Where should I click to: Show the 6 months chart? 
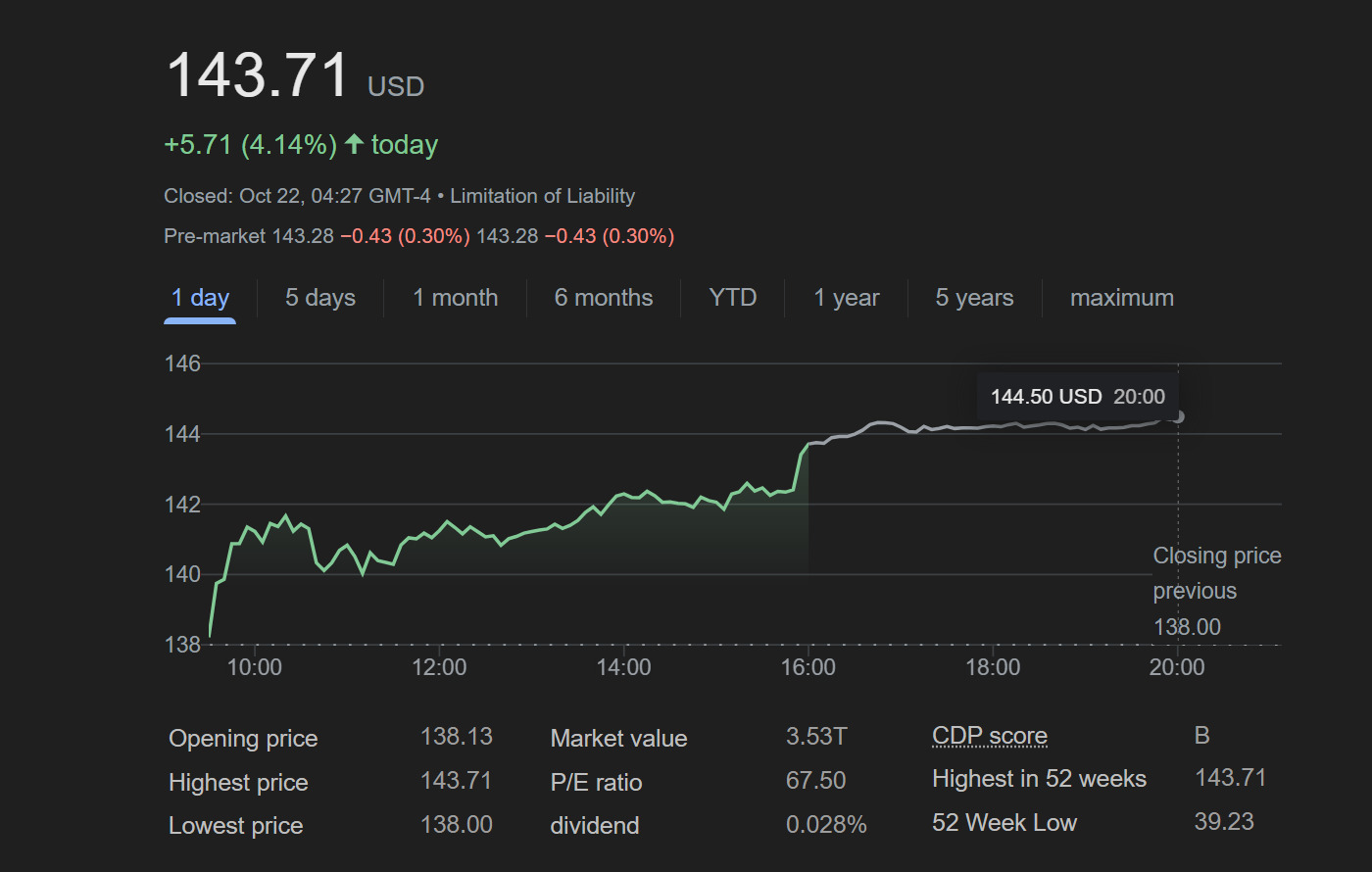(604, 298)
